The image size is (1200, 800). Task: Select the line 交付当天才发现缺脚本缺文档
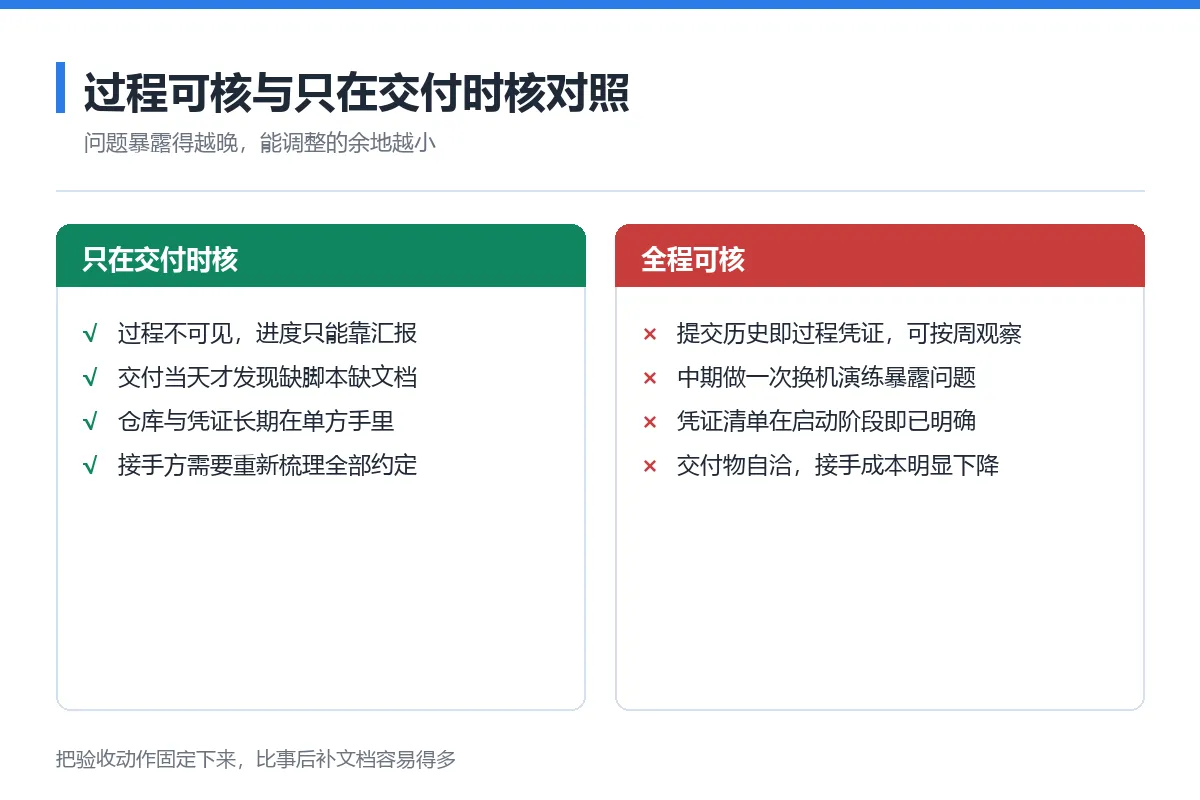(x=267, y=378)
